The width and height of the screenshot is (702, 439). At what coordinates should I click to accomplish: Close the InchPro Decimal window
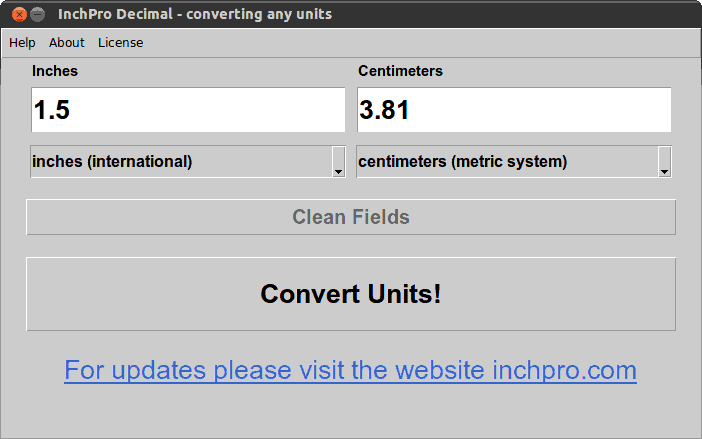point(17,14)
